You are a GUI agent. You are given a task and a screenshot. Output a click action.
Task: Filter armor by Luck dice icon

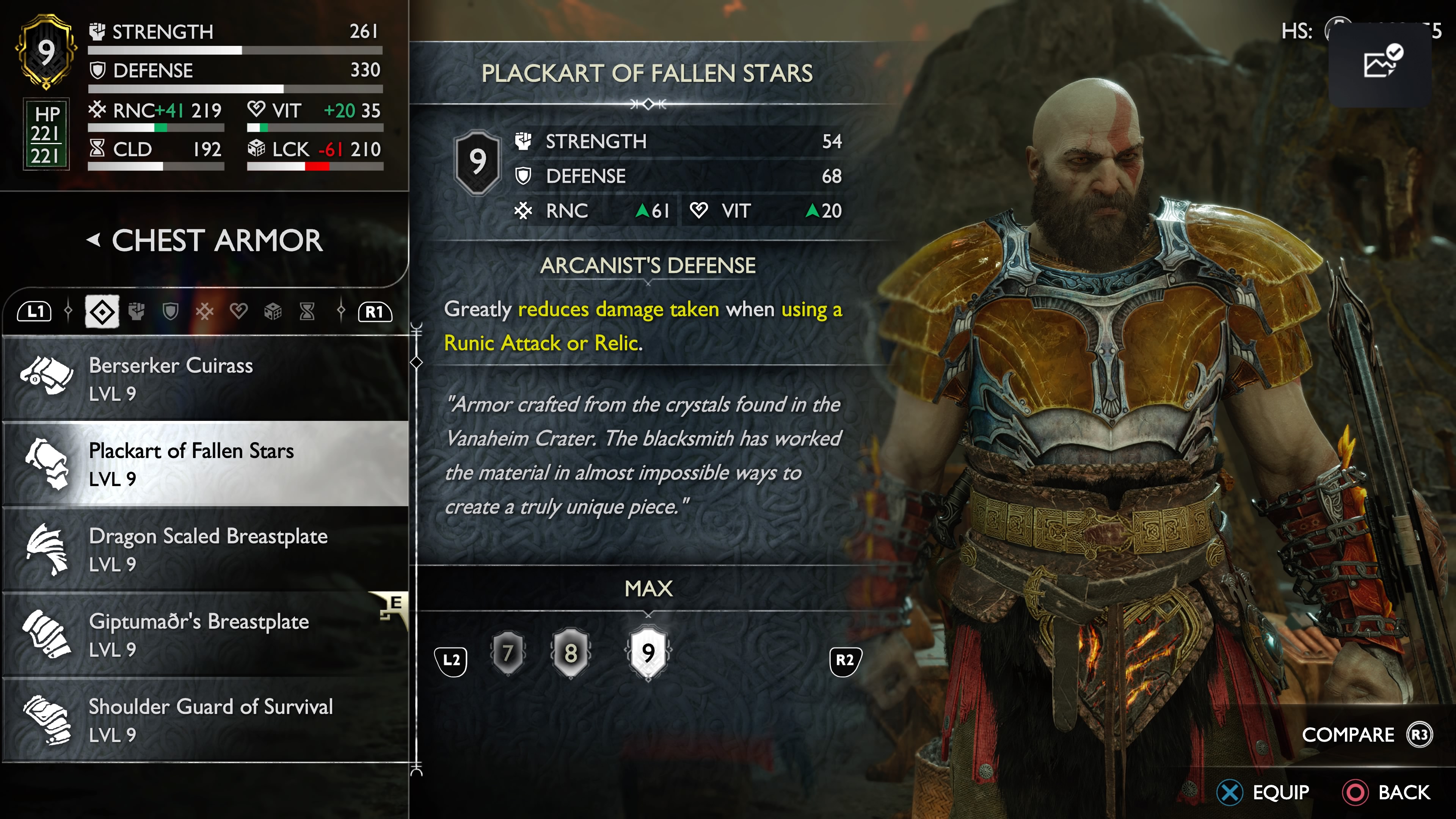[x=273, y=311]
